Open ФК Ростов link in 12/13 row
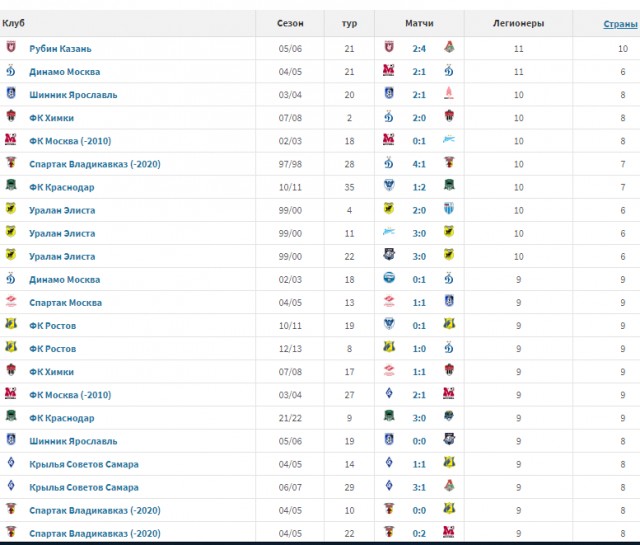 [53, 349]
